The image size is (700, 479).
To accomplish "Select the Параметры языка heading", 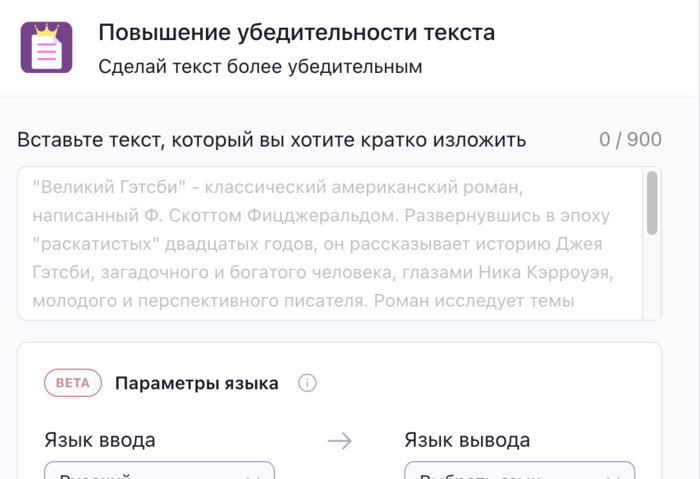I will 196,383.
